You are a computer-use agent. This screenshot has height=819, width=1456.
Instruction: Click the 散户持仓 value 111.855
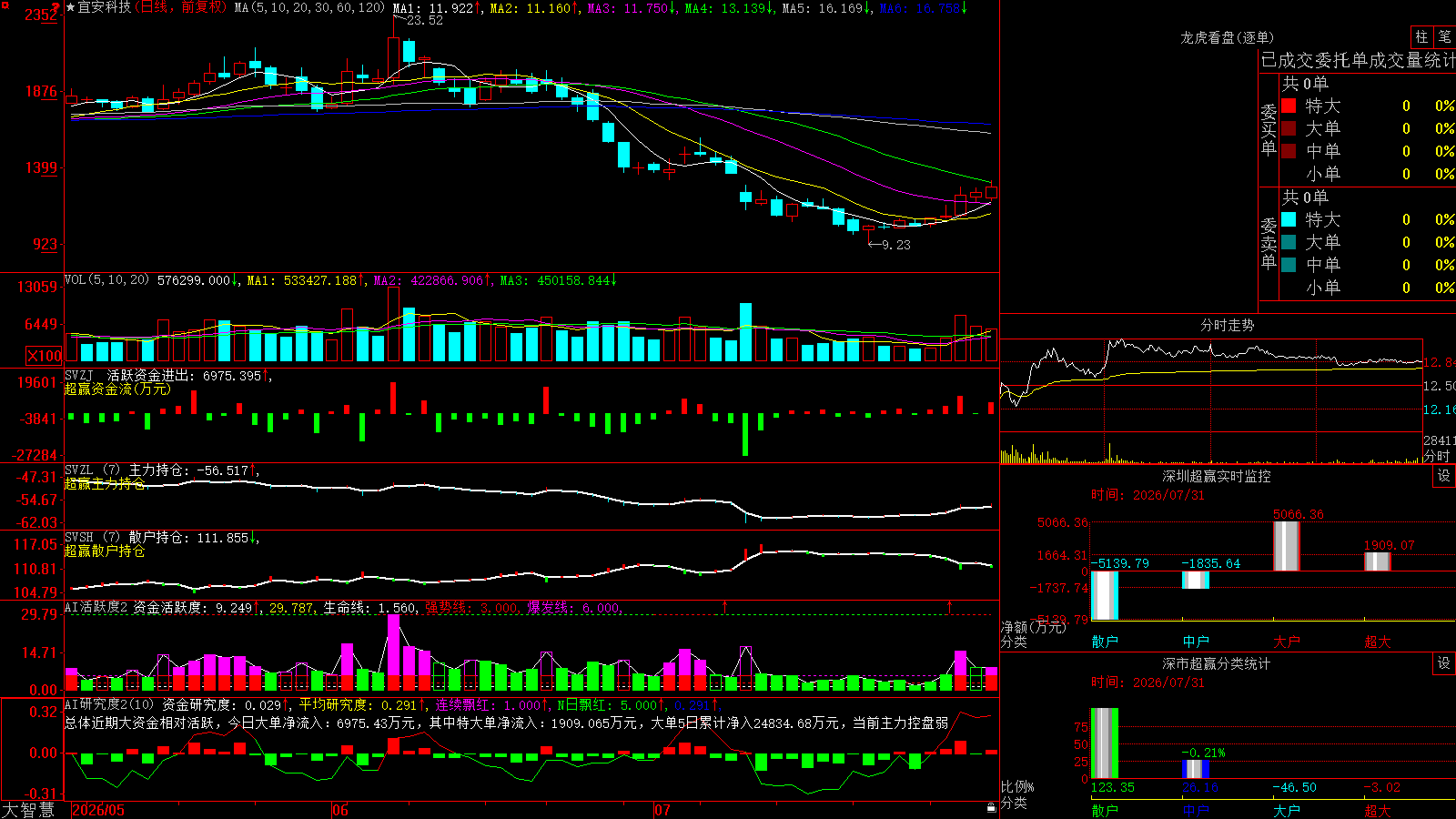coord(223,538)
